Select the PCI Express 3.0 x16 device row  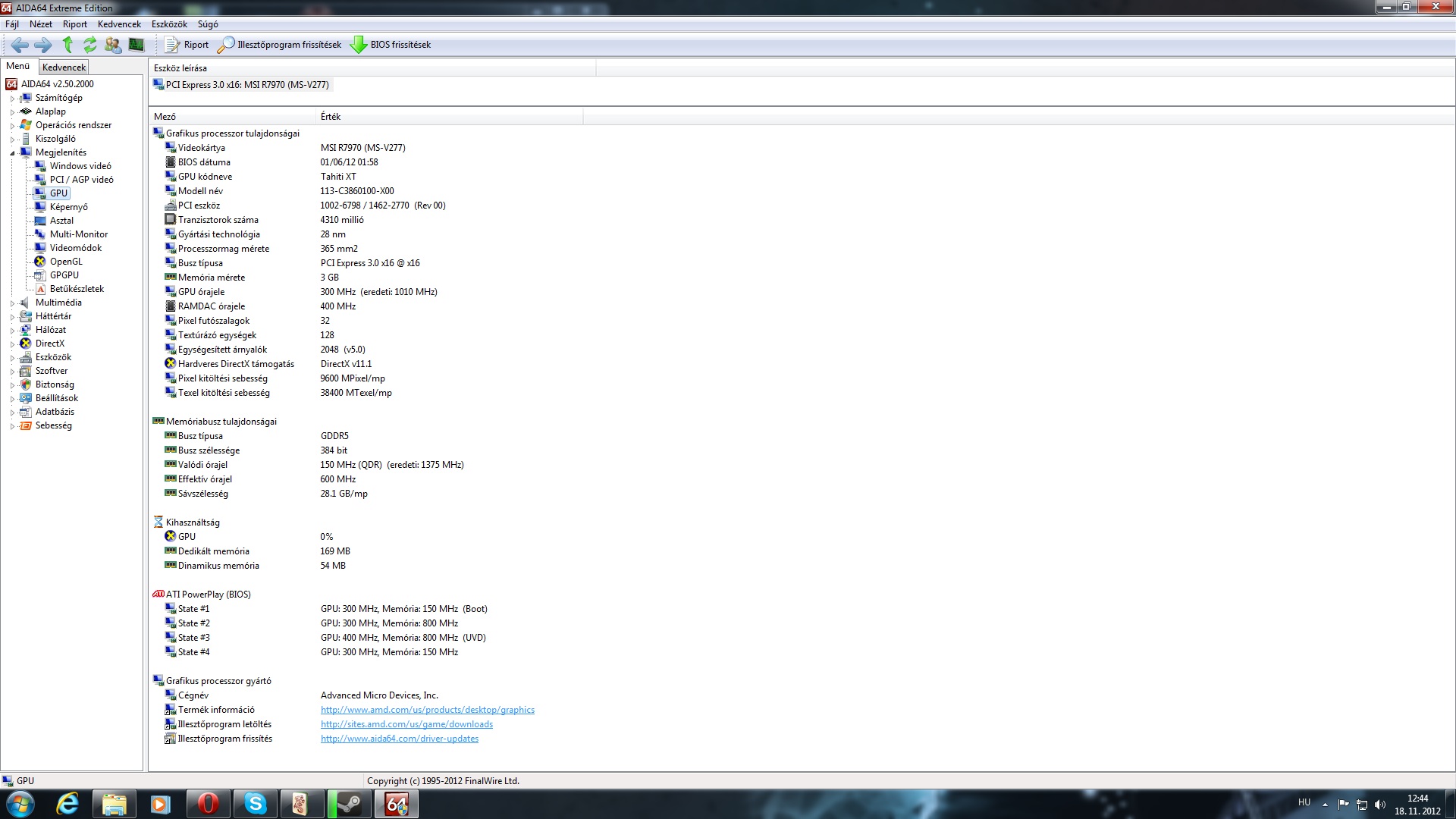pos(241,85)
